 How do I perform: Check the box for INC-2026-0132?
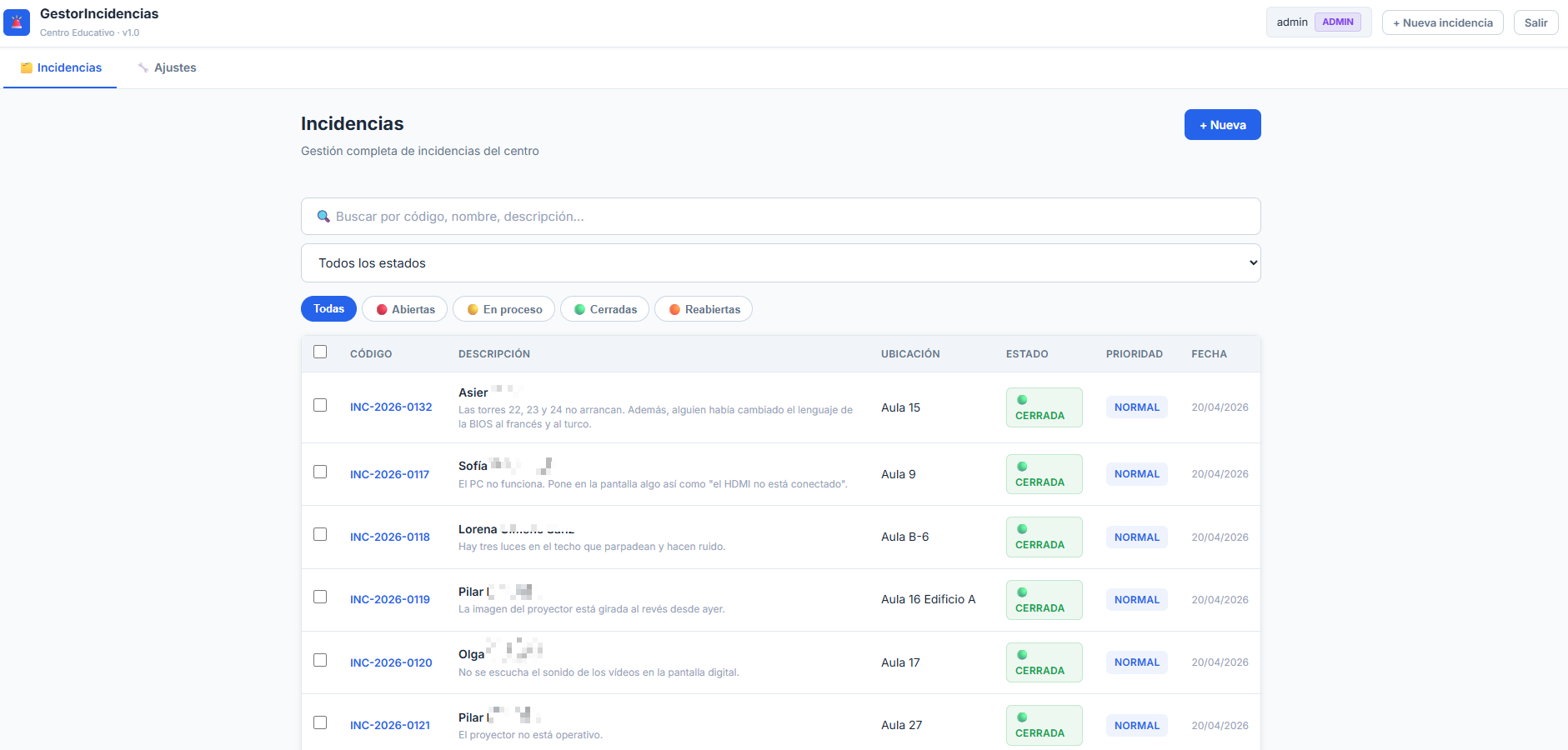point(320,405)
